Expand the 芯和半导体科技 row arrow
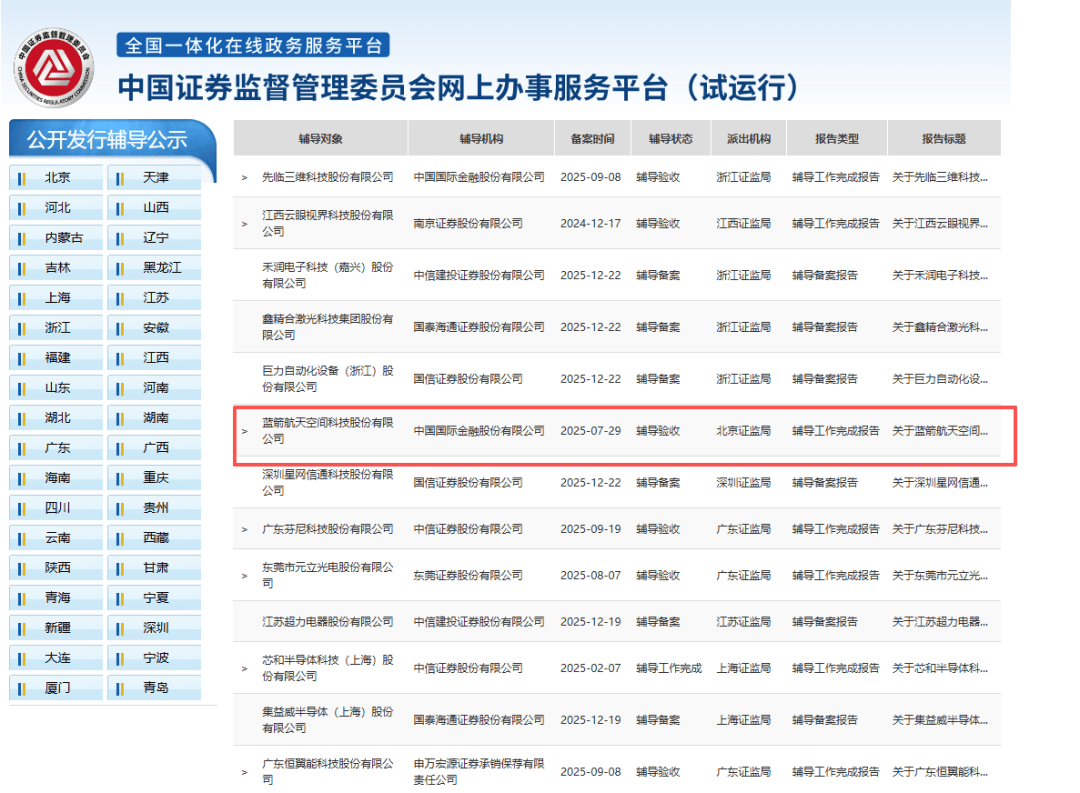 click(244, 668)
